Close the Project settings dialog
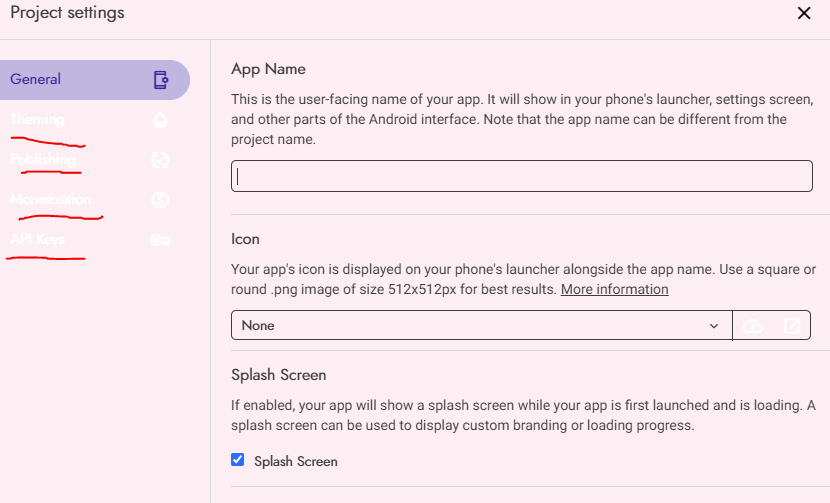Image resolution: width=830 pixels, height=503 pixels. click(x=804, y=13)
